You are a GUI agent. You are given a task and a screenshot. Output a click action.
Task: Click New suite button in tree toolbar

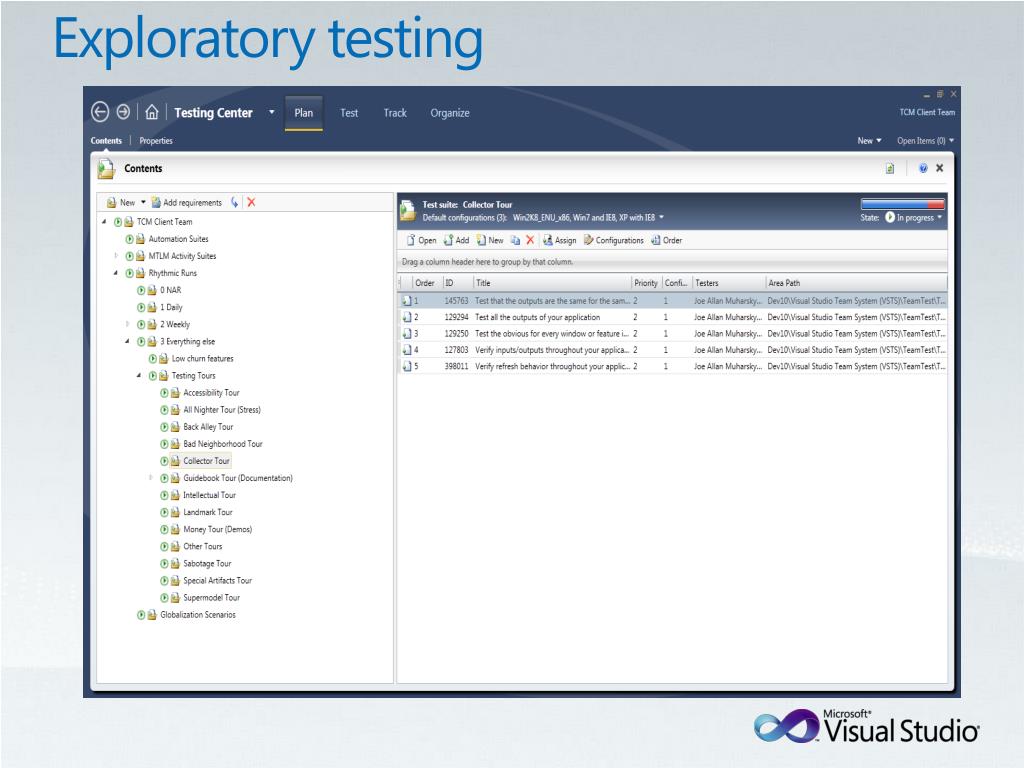(x=121, y=202)
